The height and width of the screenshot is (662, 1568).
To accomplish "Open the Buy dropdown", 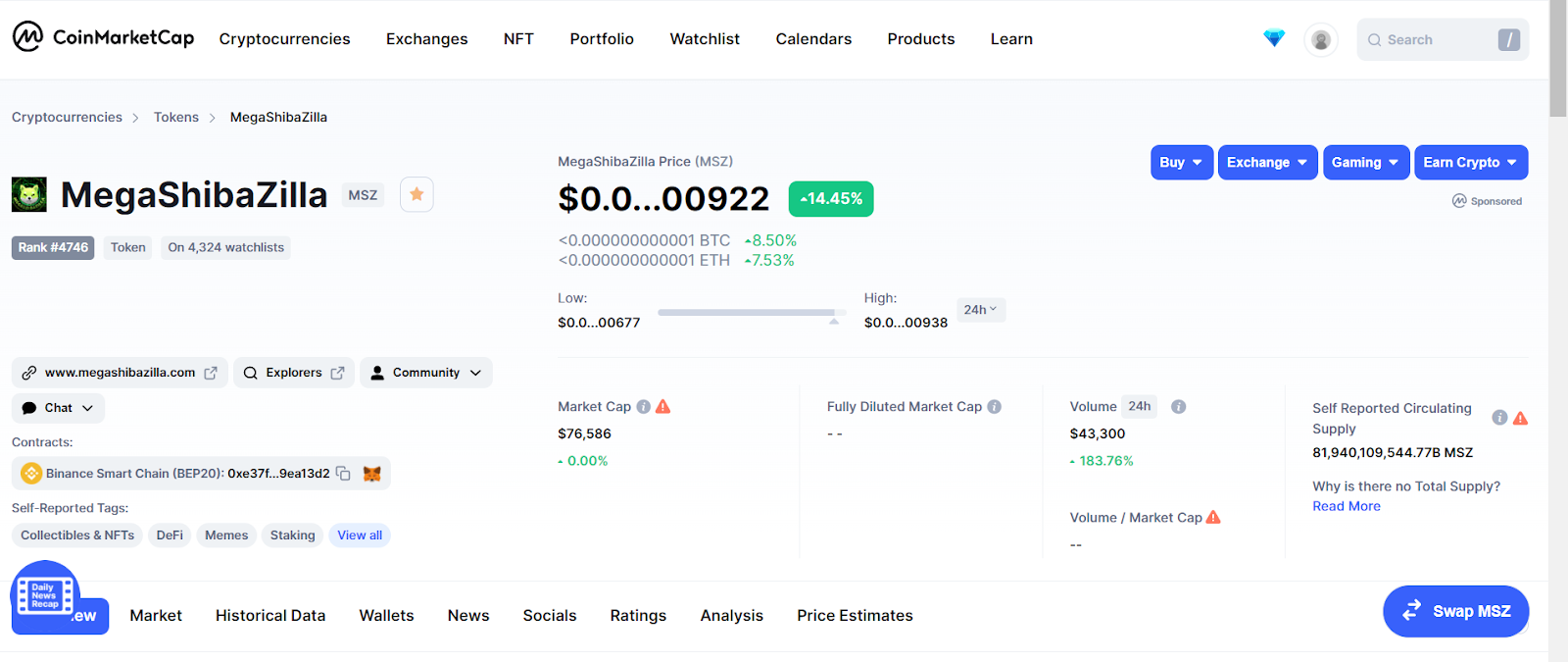I will [x=1182, y=163].
